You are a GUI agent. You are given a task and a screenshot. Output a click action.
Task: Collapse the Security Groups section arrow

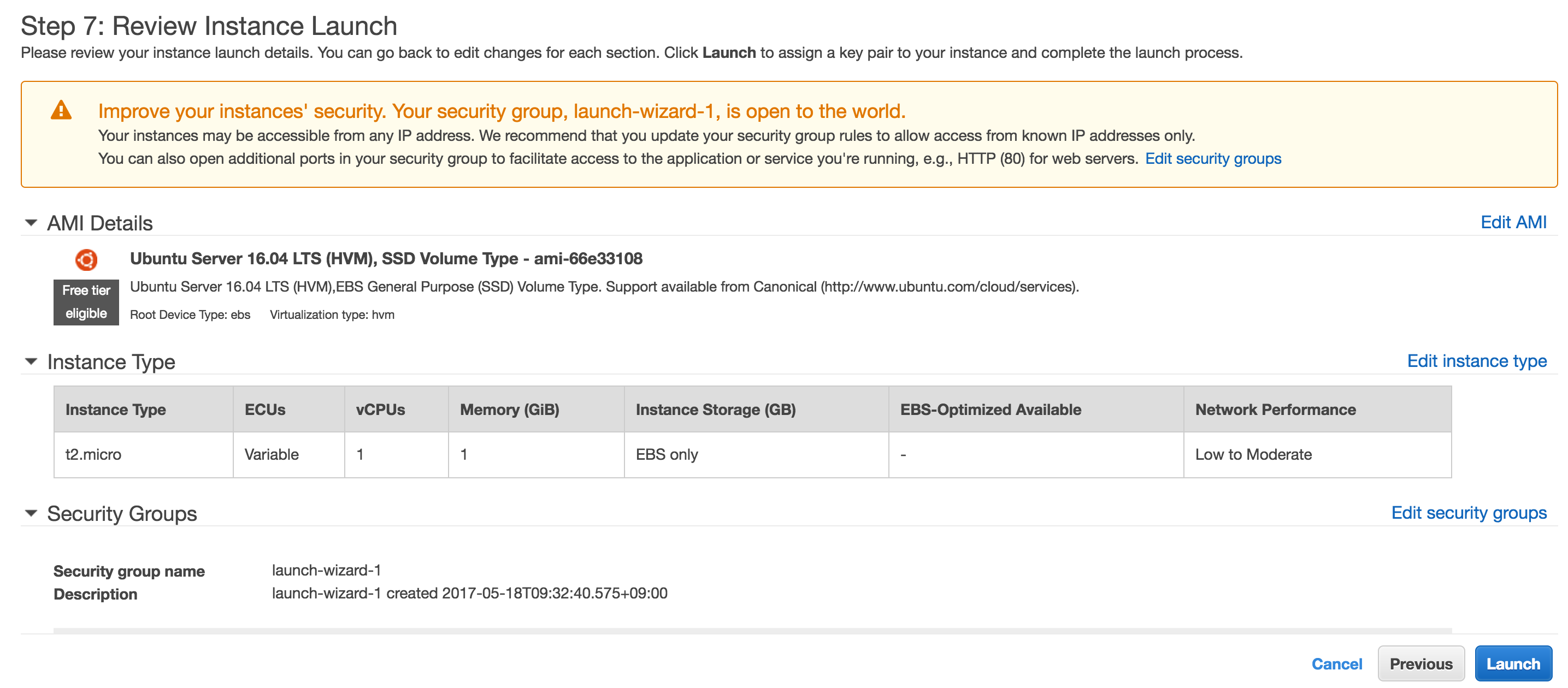pyautogui.click(x=31, y=513)
